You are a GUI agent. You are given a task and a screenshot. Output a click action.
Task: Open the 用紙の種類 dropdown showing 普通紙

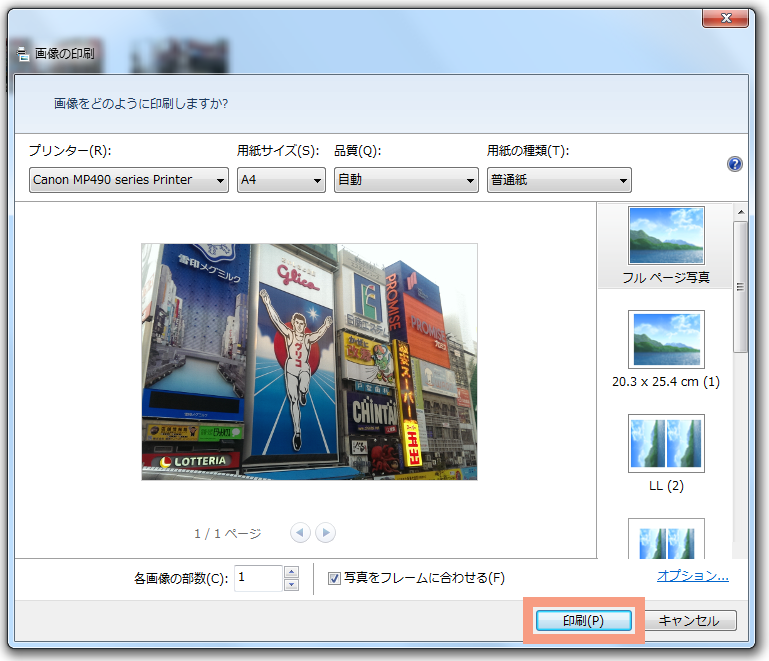tap(559, 180)
